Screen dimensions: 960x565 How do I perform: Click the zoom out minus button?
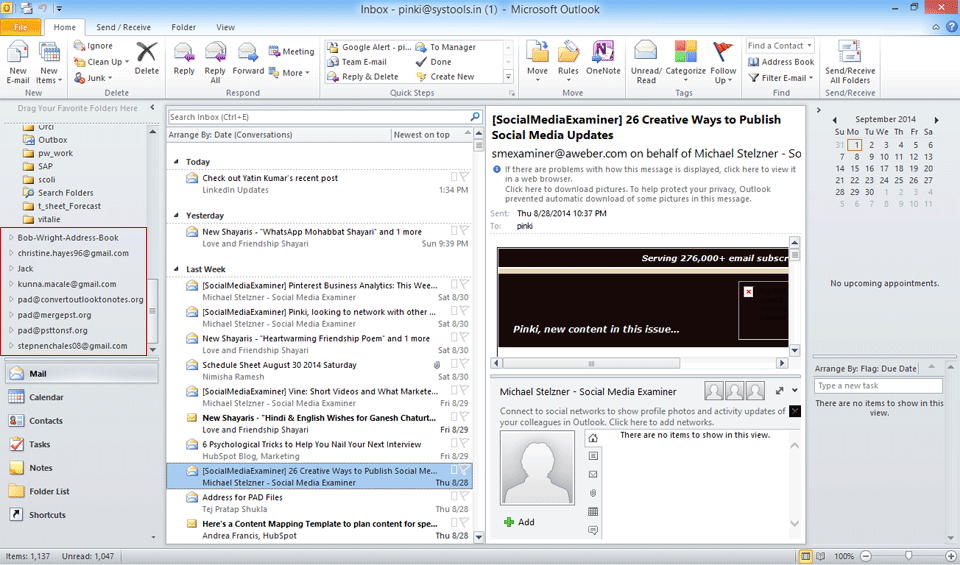pyautogui.click(x=866, y=556)
